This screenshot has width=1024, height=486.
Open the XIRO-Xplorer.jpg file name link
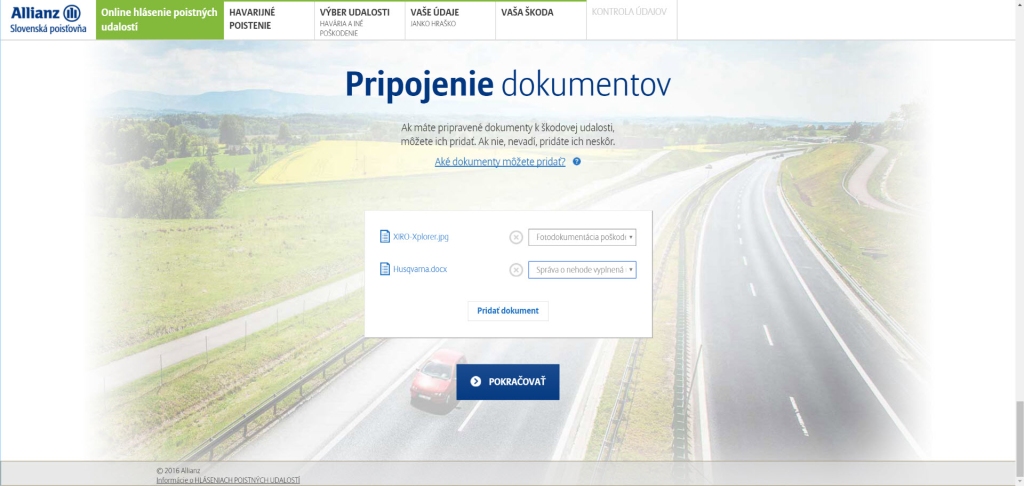coord(421,237)
